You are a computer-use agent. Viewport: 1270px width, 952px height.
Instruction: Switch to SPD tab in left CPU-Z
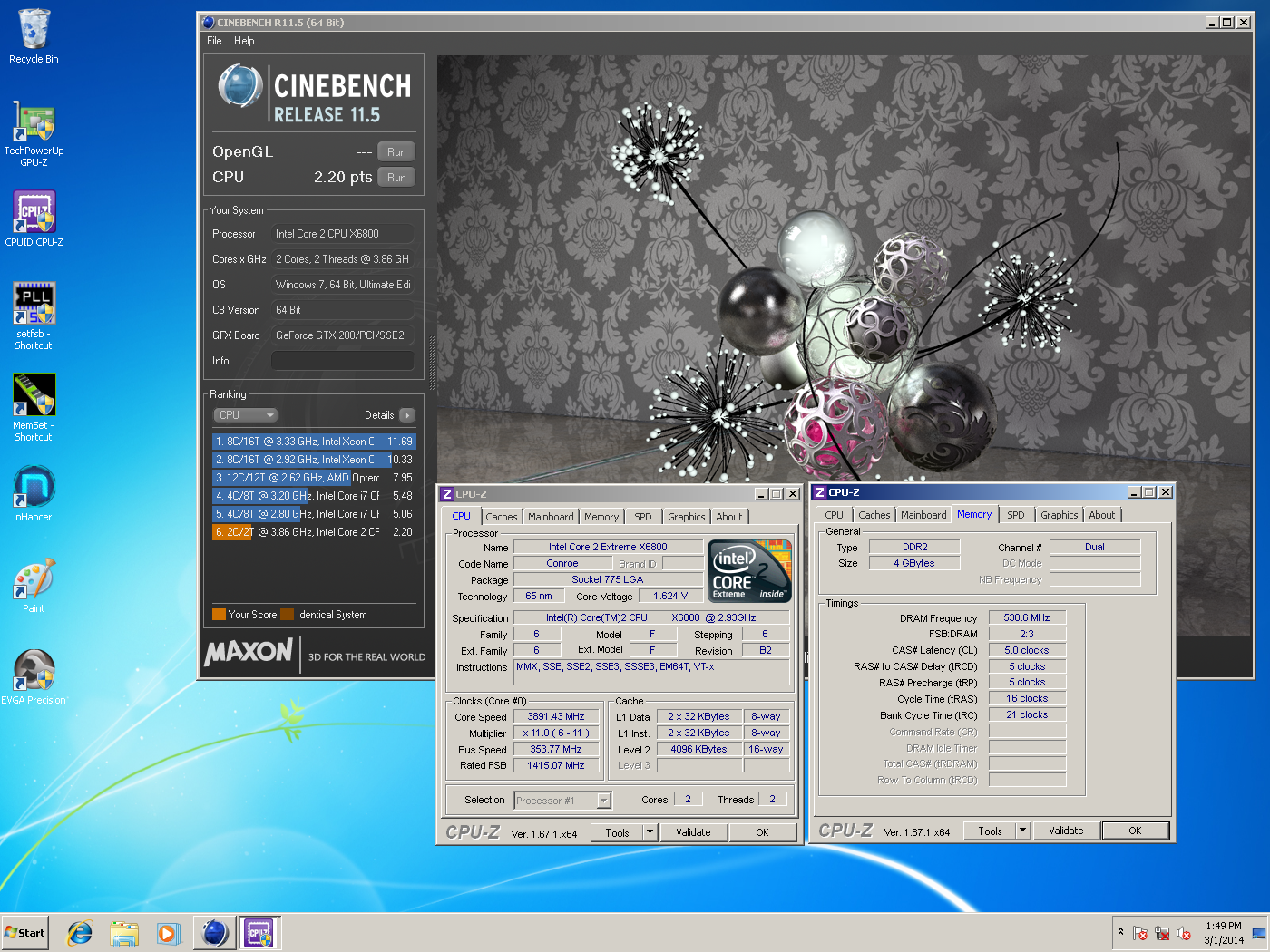click(643, 517)
